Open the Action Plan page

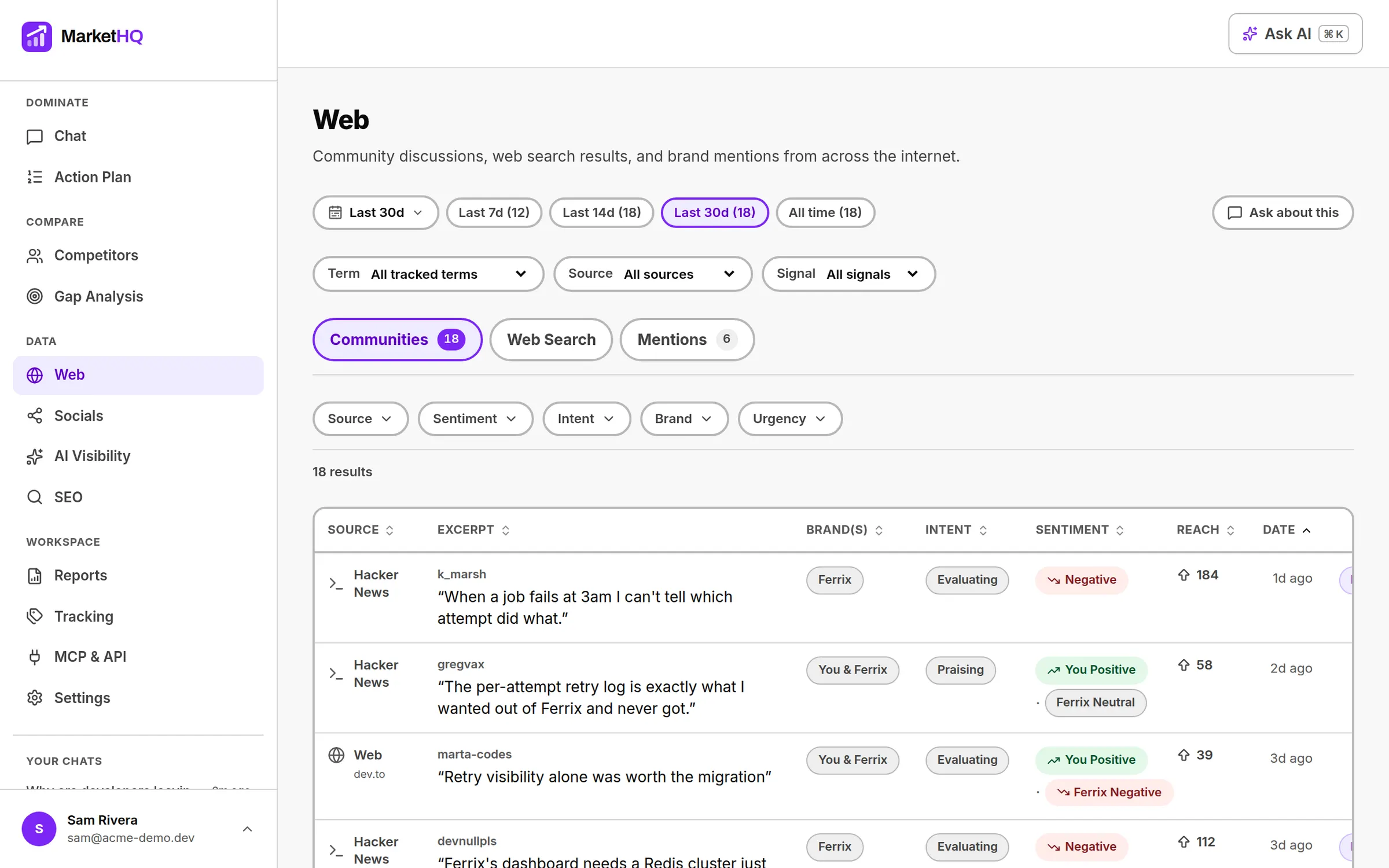click(x=138, y=177)
